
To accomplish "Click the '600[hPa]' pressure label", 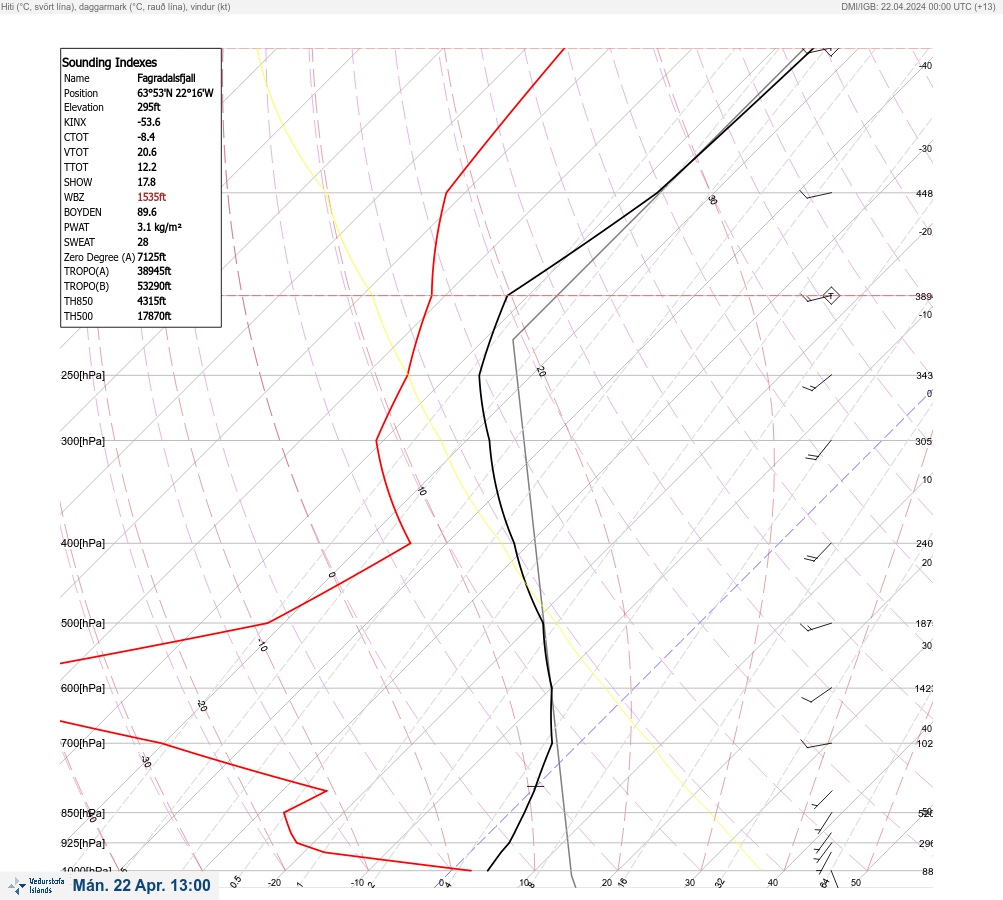I will (83, 689).
